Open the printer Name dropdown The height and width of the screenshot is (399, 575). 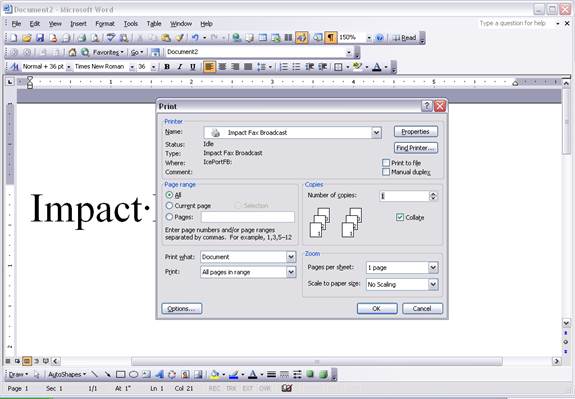point(376,133)
